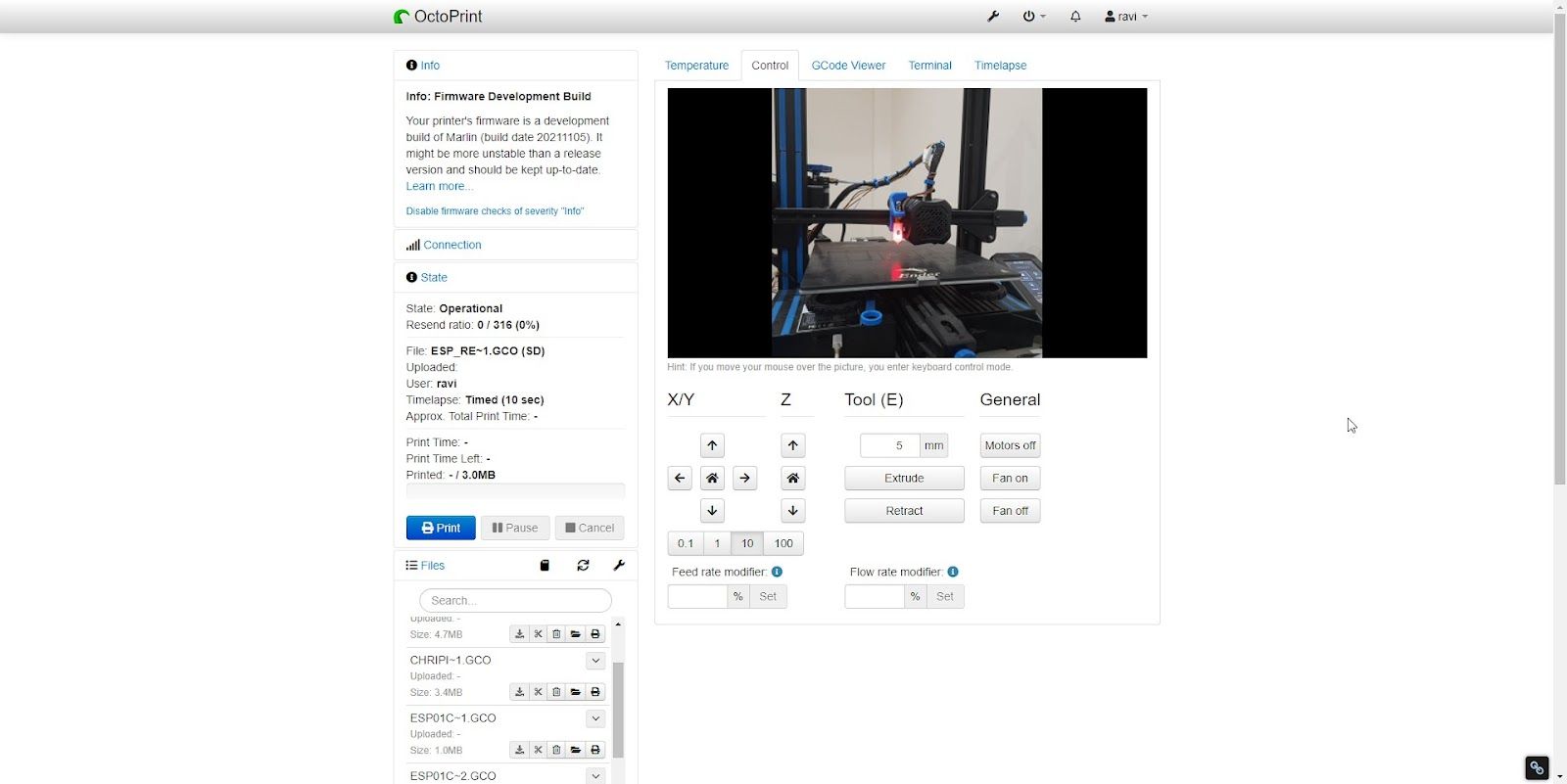Load and print ESP01C~1.GCO
1567x784 pixels.
click(x=595, y=750)
